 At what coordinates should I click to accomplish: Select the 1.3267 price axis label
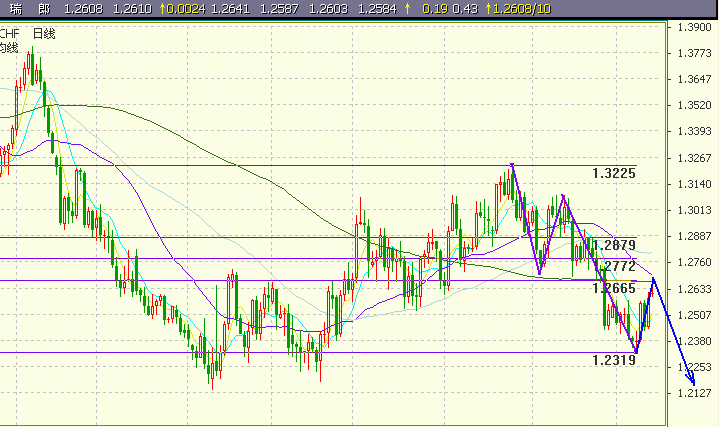694,158
